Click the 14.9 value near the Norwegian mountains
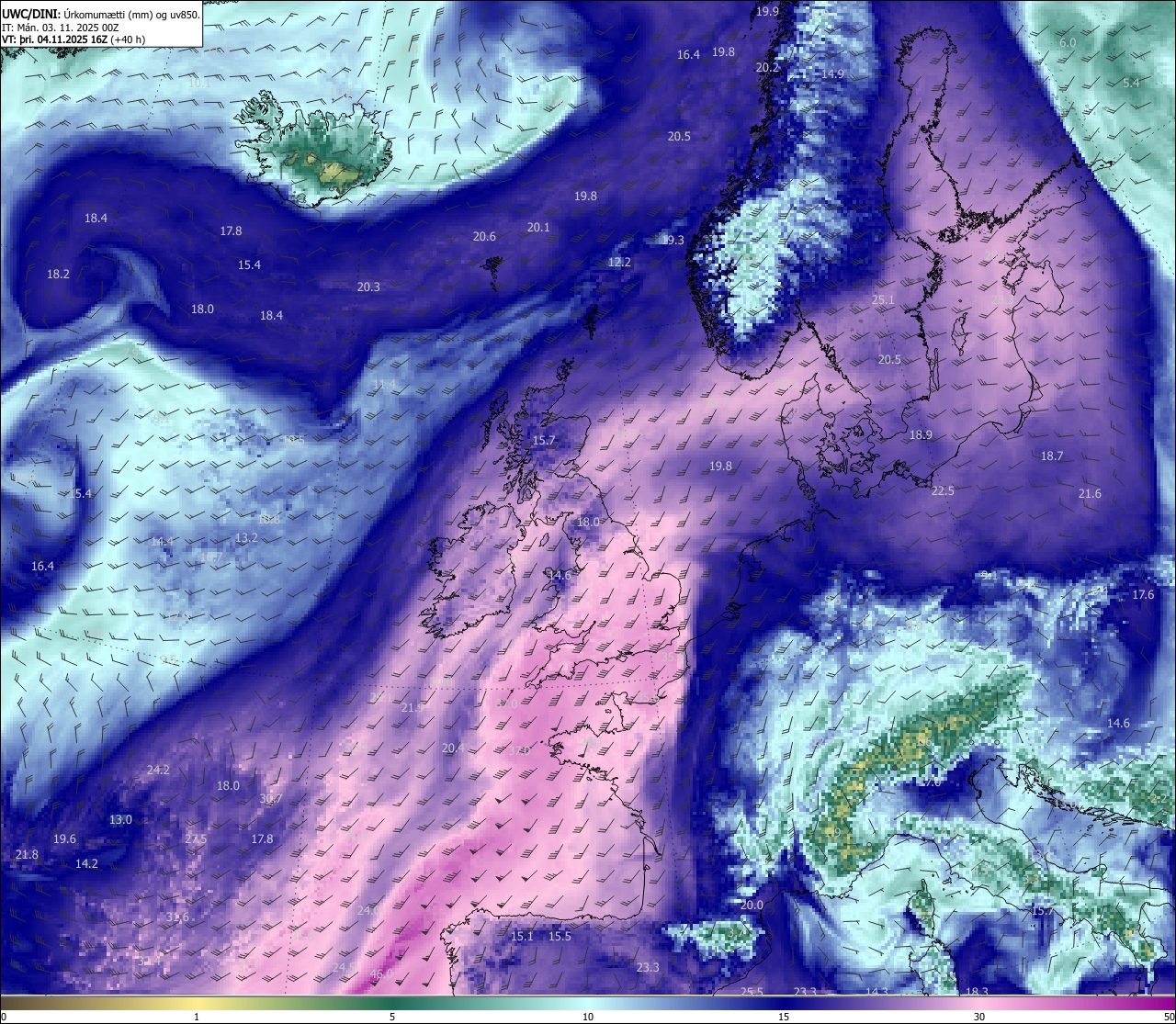Image resolution: width=1176 pixels, height=1024 pixels. 832,73
